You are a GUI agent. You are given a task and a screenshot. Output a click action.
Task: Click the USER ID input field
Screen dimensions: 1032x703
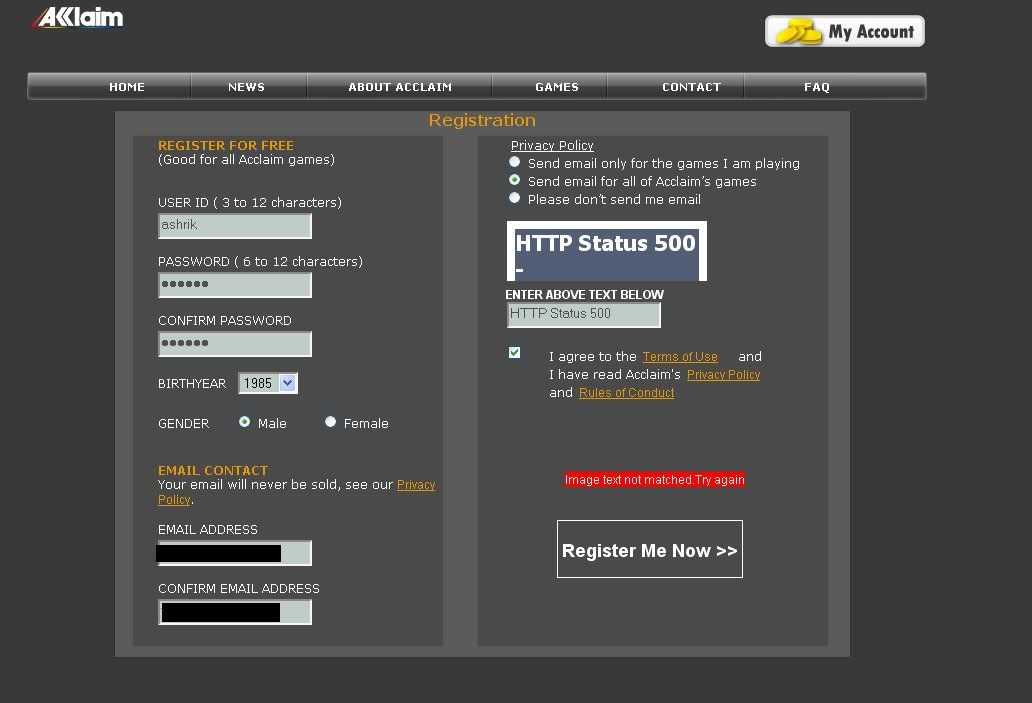point(235,226)
